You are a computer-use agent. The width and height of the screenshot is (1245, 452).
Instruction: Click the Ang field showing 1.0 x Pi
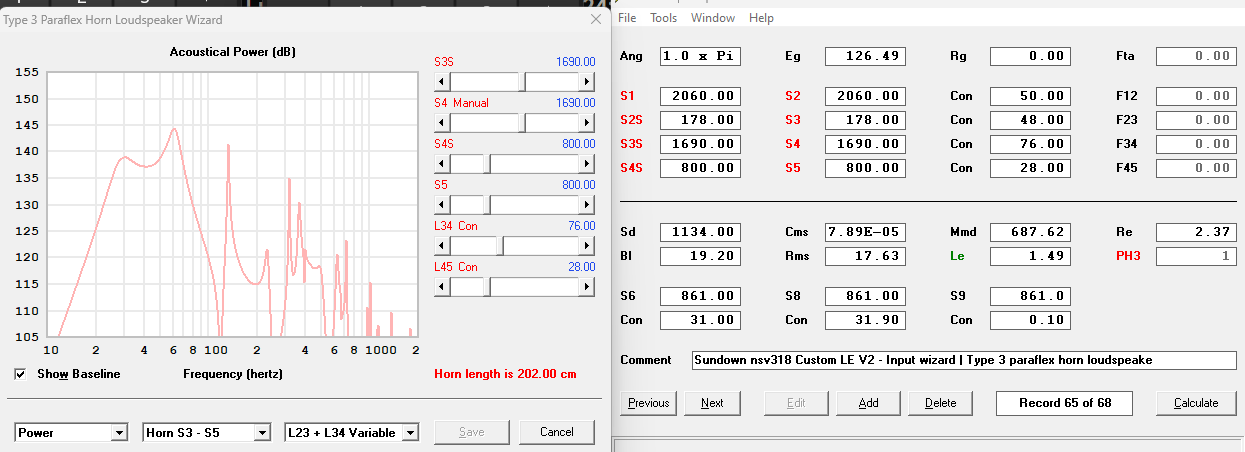tap(700, 56)
